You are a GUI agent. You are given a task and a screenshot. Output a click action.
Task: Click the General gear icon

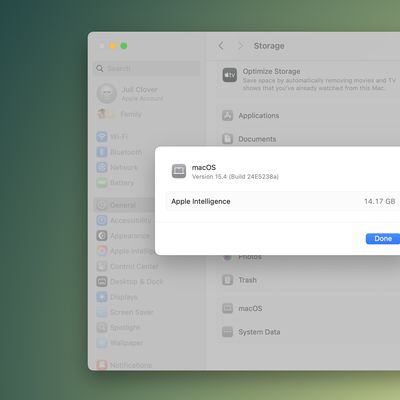pos(102,205)
